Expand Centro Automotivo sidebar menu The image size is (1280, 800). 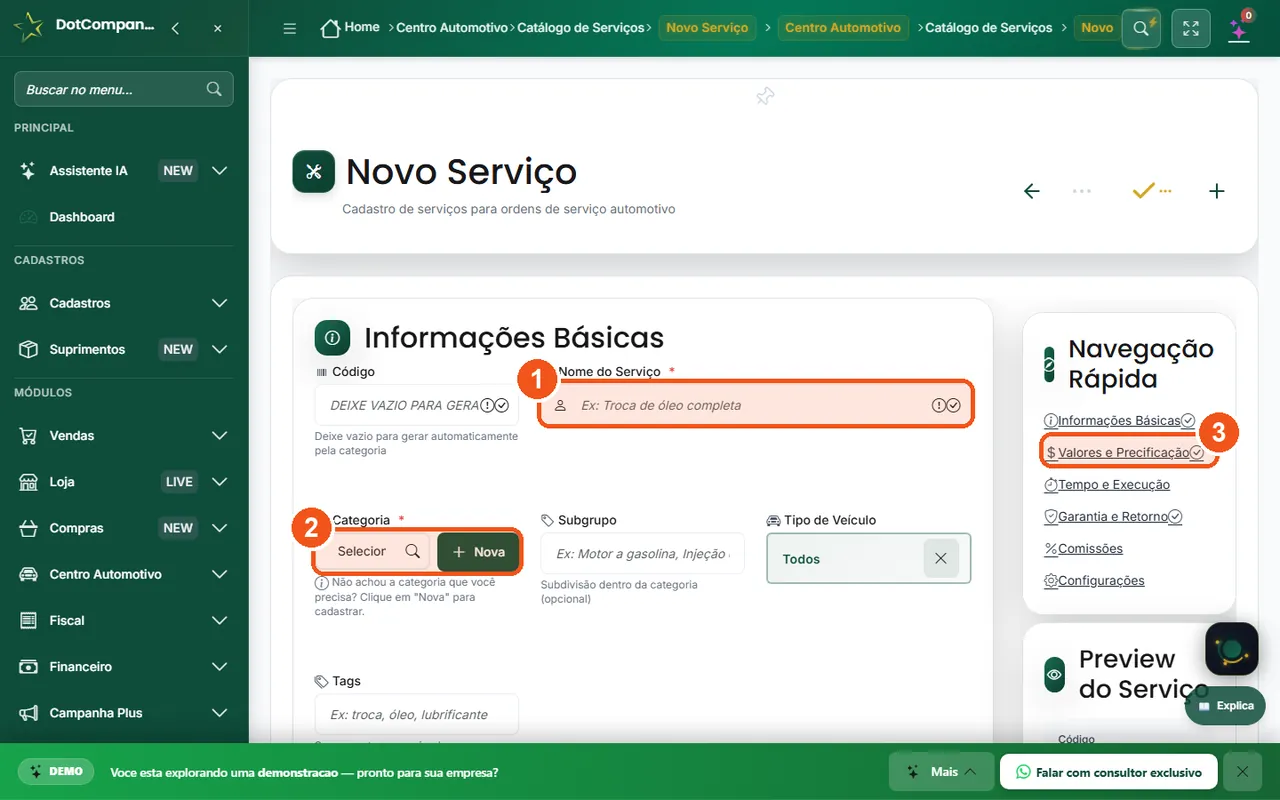tap(220, 574)
